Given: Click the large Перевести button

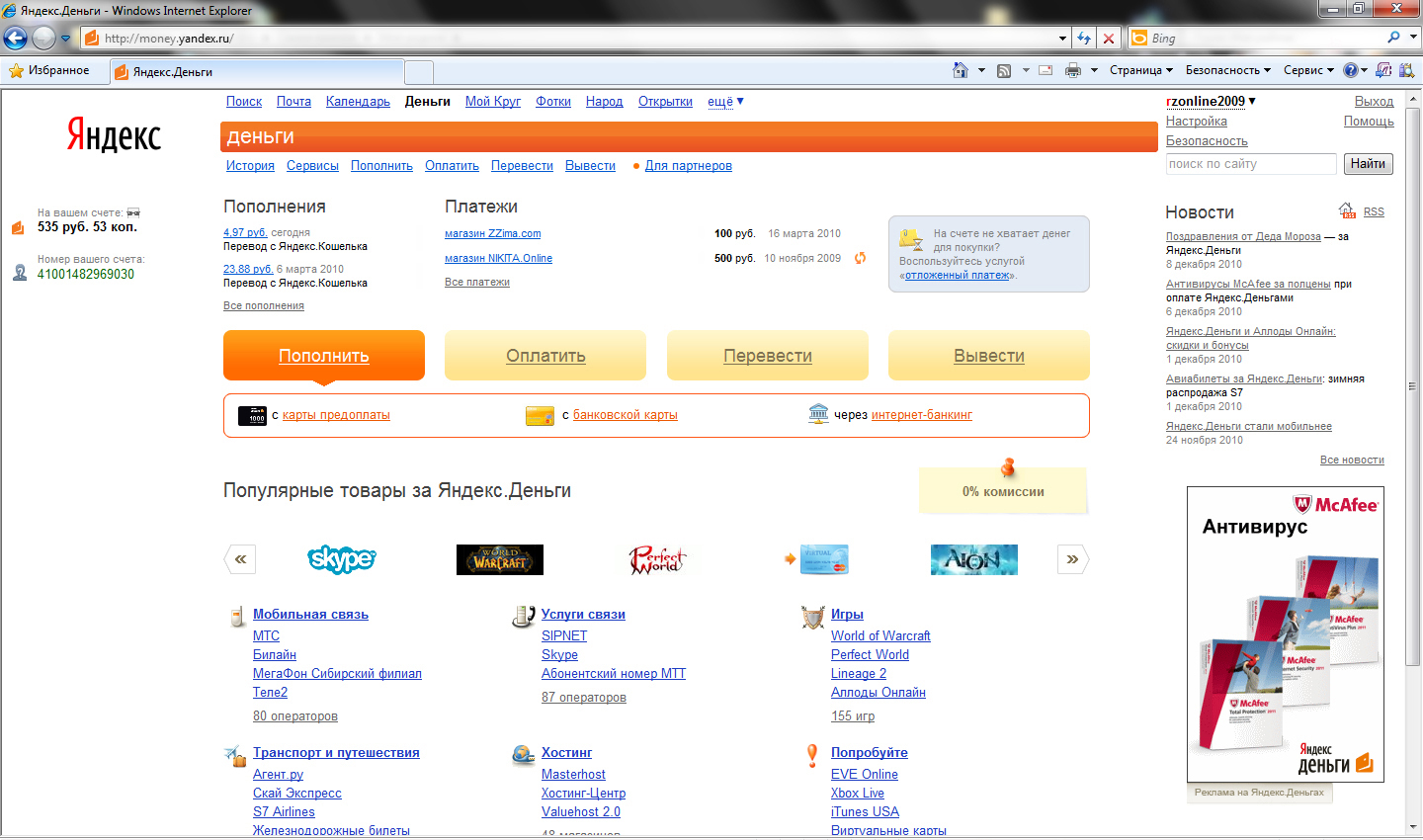Looking at the screenshot, I should tap(768, 356).
